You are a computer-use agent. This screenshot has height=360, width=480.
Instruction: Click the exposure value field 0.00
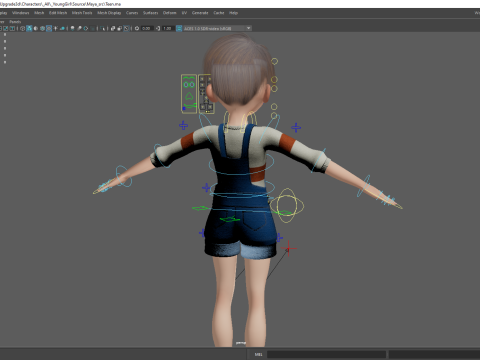coord(147,28)
